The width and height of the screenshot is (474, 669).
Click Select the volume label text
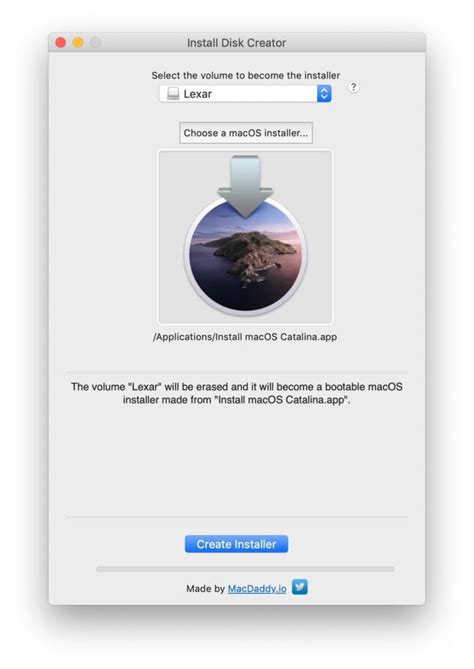point(246,76)
